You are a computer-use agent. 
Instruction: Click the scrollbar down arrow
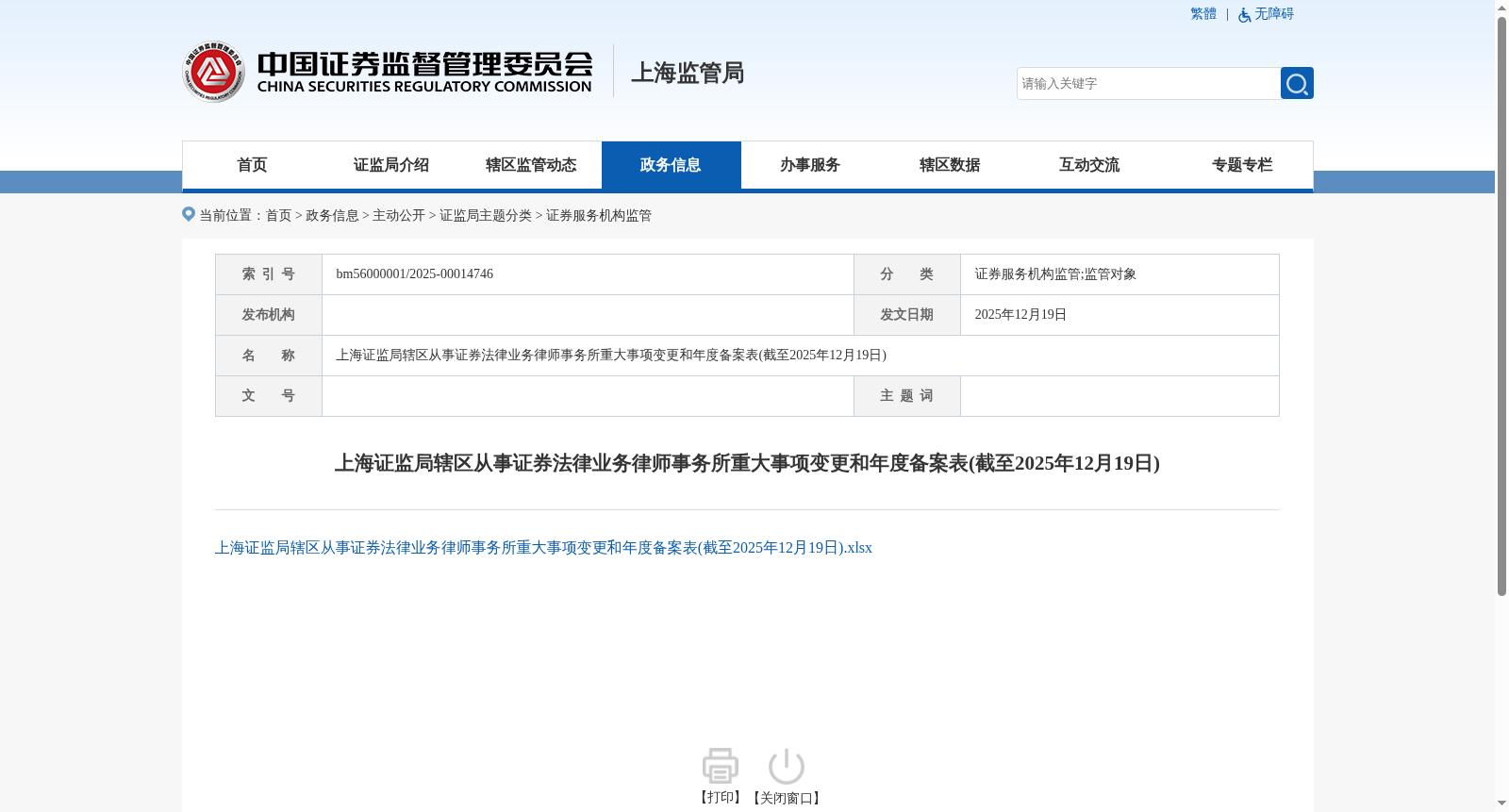tap(1501, 804)
